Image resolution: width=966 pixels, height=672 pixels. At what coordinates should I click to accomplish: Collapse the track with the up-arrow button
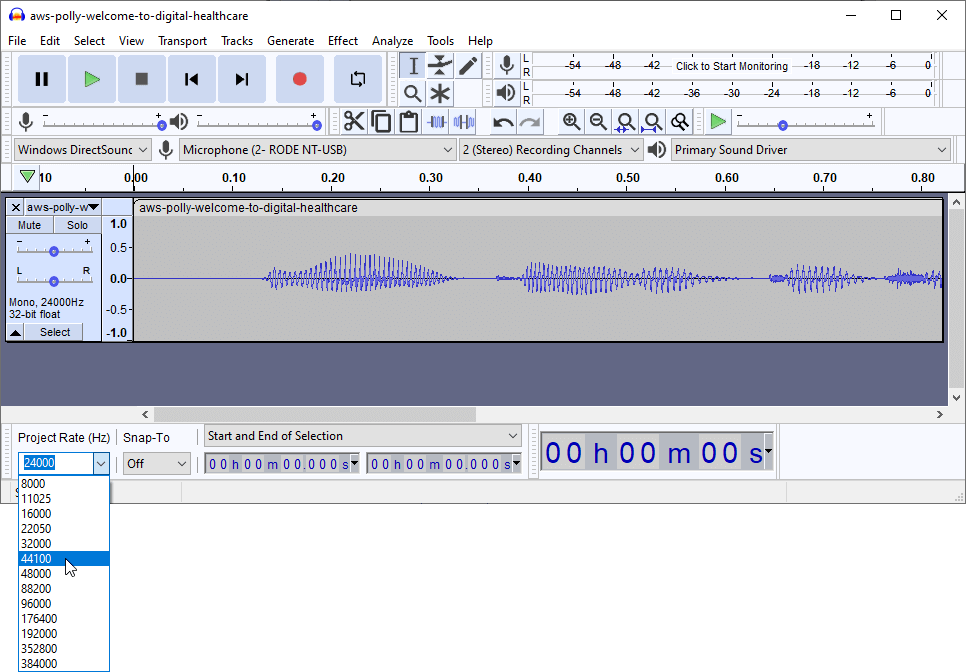[15, 333]
